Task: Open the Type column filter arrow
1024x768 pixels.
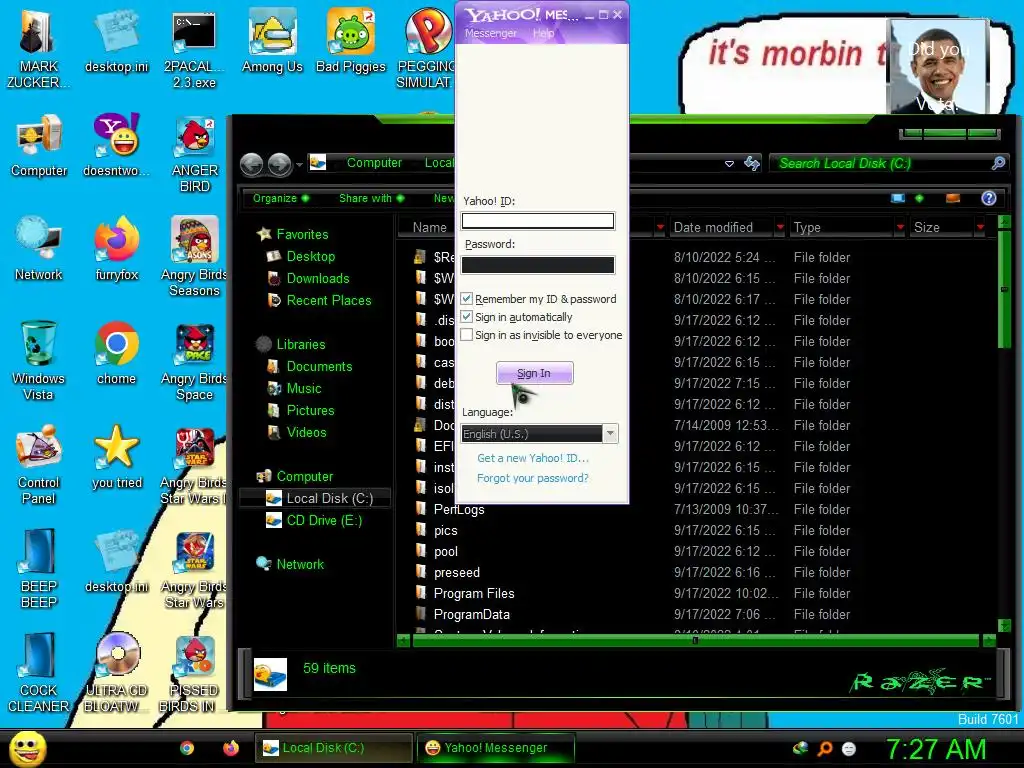Action: point(900,227)
